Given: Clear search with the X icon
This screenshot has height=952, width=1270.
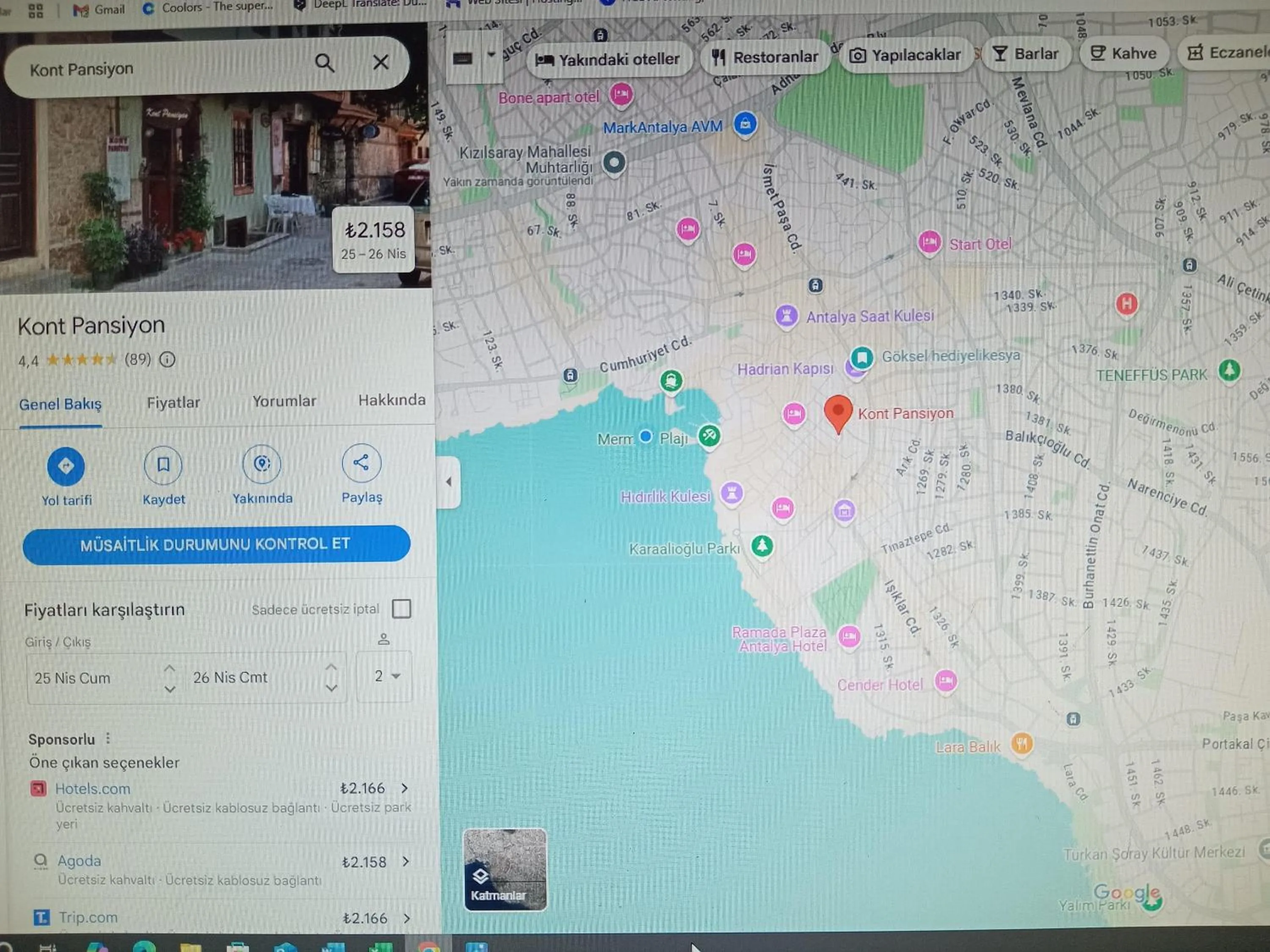Looking at the screenshot, I should [x=380, y=62].
